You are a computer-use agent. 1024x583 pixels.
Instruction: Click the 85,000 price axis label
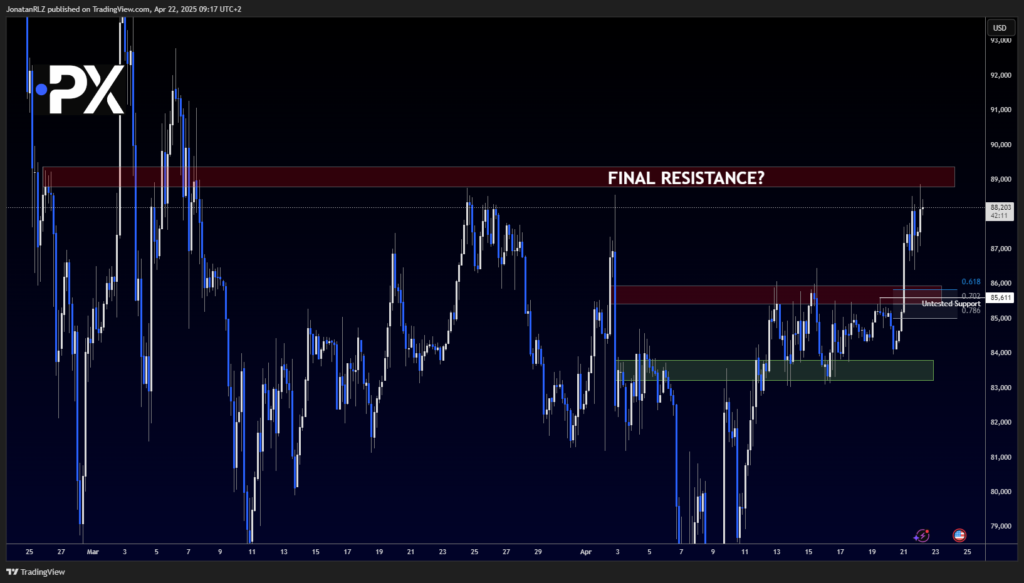click(x=1000, y=319)
